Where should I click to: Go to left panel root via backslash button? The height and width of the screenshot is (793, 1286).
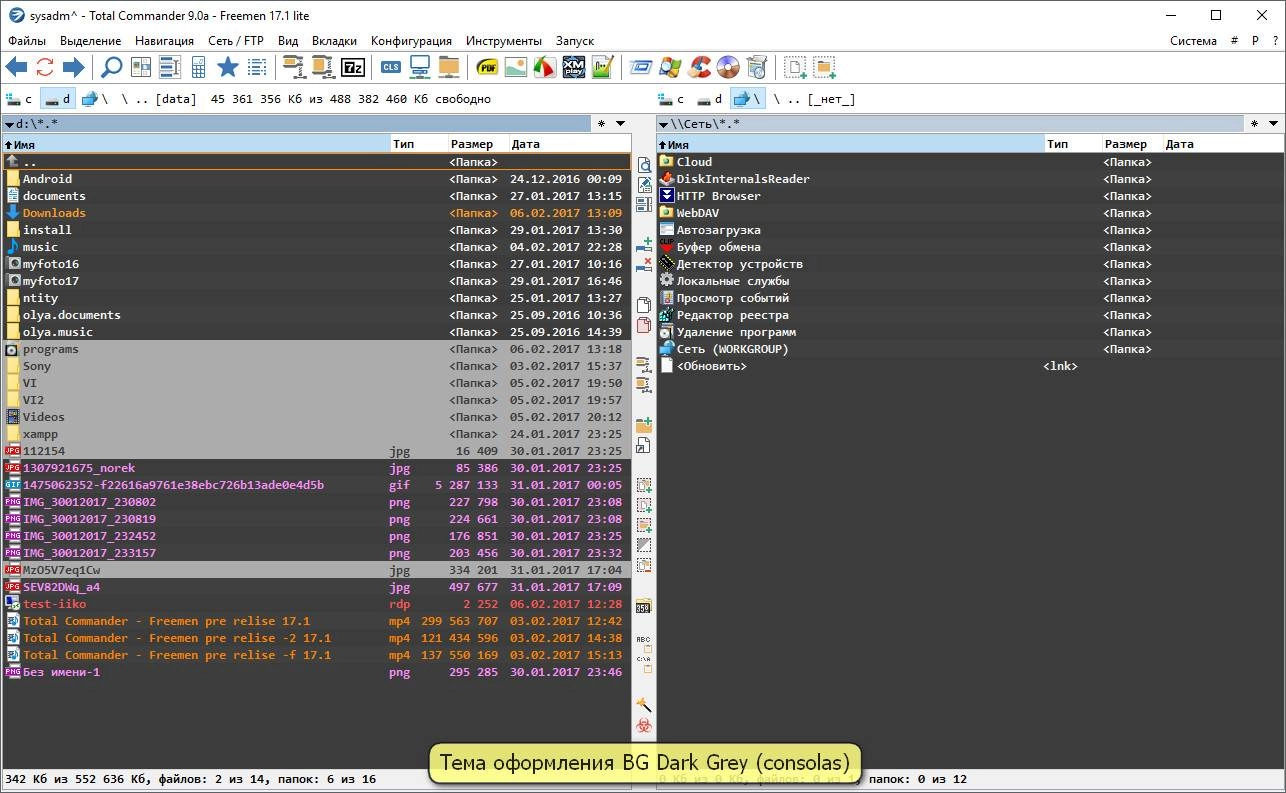click(125, 99)
